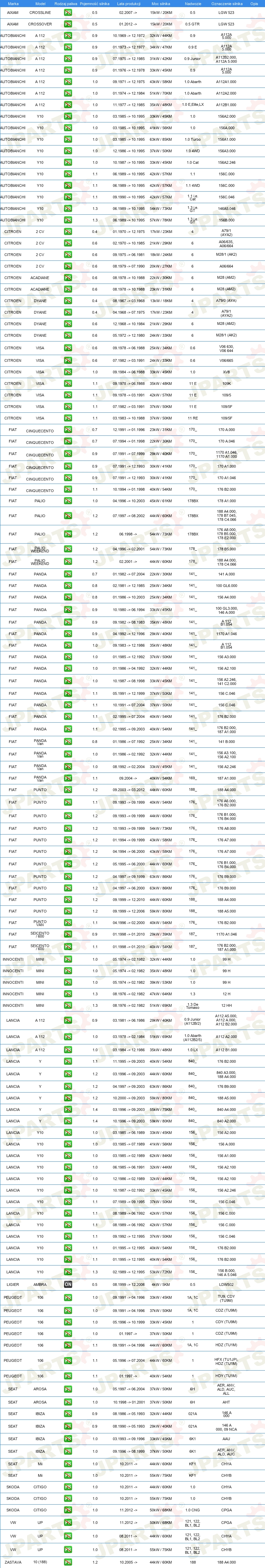
Task: Click production years 01.2012 -> cell
Action: click(128, 24)
